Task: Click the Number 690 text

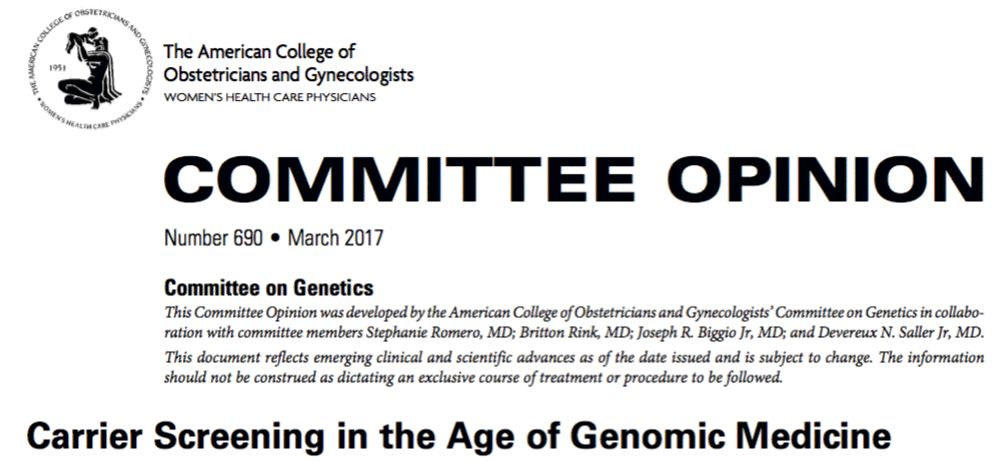Action: tap(214, 239)
